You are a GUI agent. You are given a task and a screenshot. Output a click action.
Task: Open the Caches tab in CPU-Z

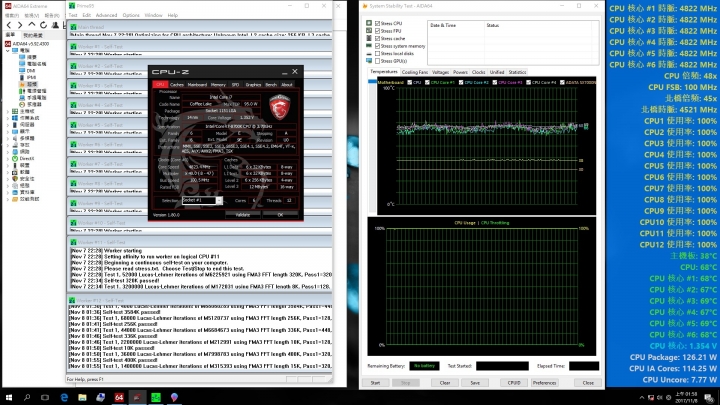[177, 84]
